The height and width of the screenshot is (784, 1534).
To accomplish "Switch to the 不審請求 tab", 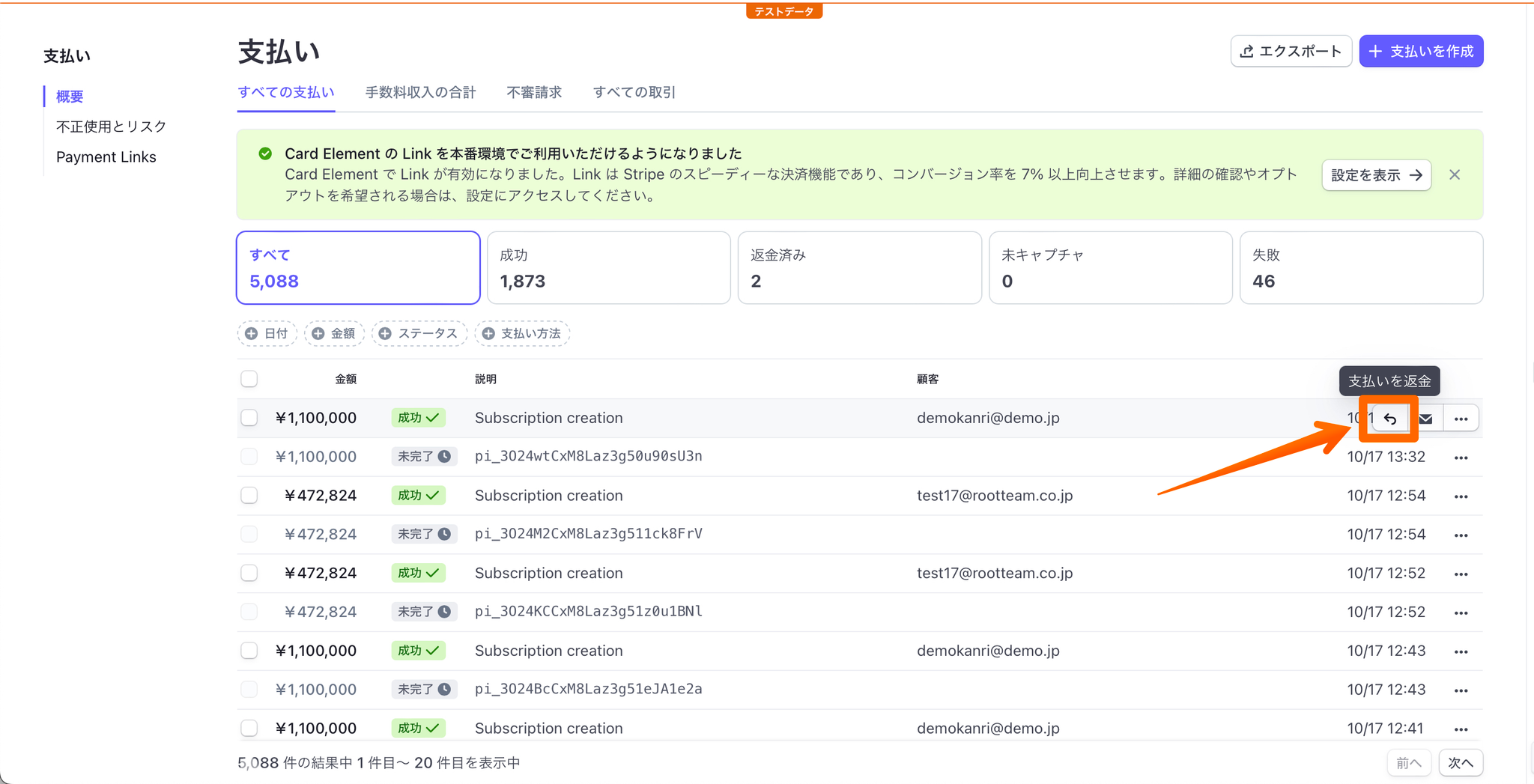I will pyautogui.click(x=534, y=92).
